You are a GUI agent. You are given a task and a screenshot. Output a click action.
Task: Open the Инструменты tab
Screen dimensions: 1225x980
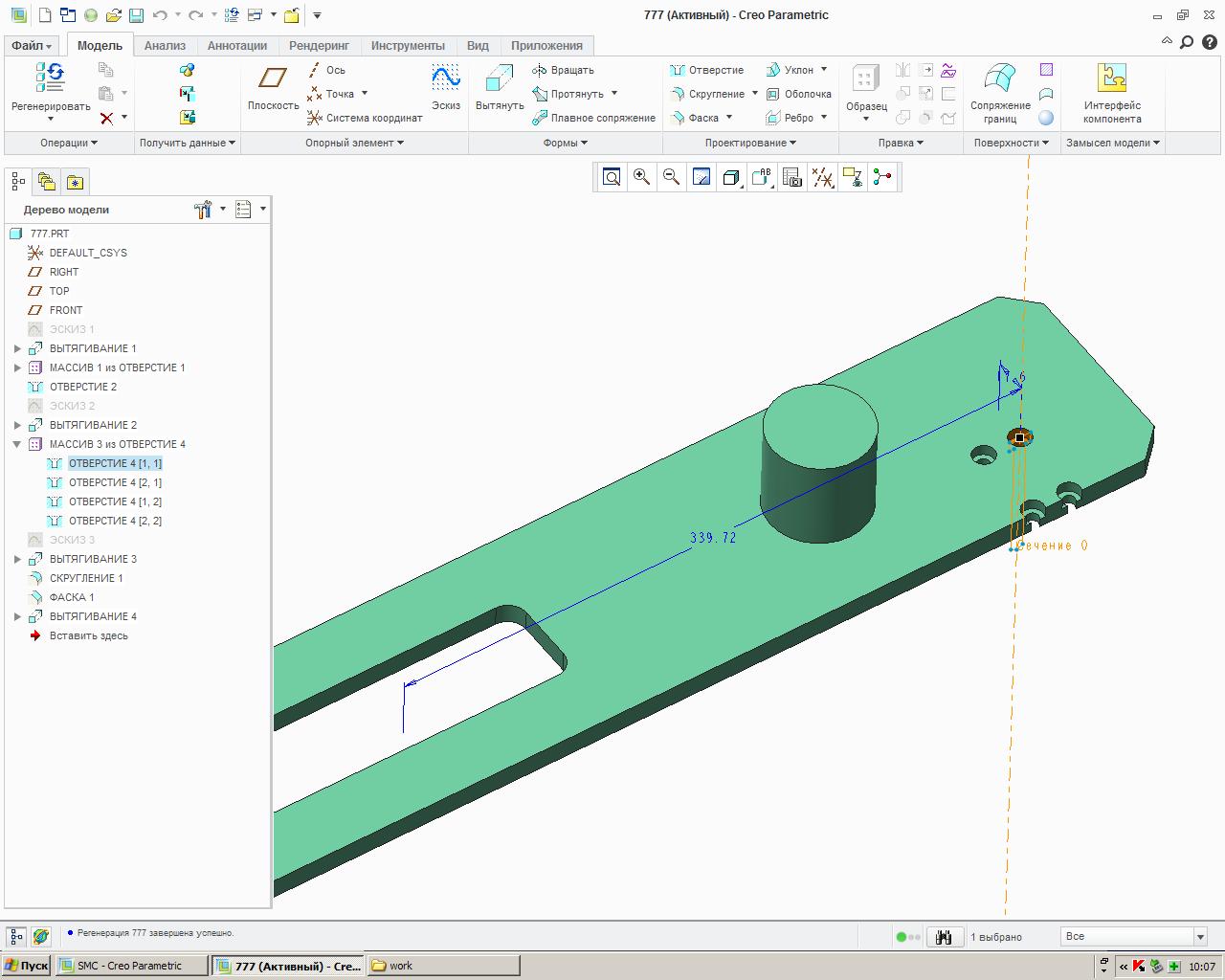click(x=408, y=46)
